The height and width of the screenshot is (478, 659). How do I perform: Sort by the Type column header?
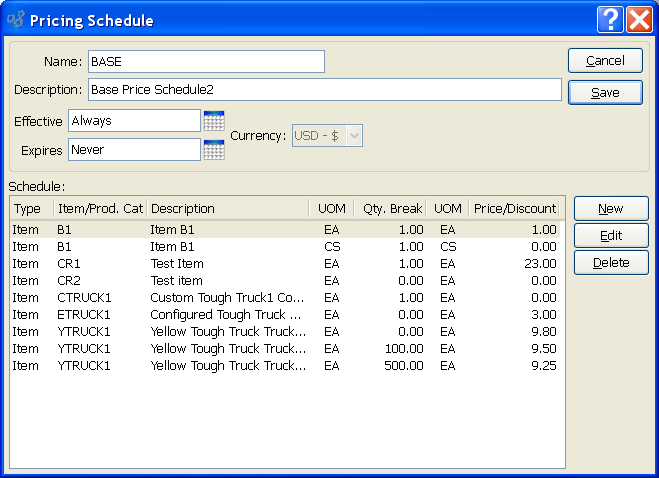click(32, 209)
